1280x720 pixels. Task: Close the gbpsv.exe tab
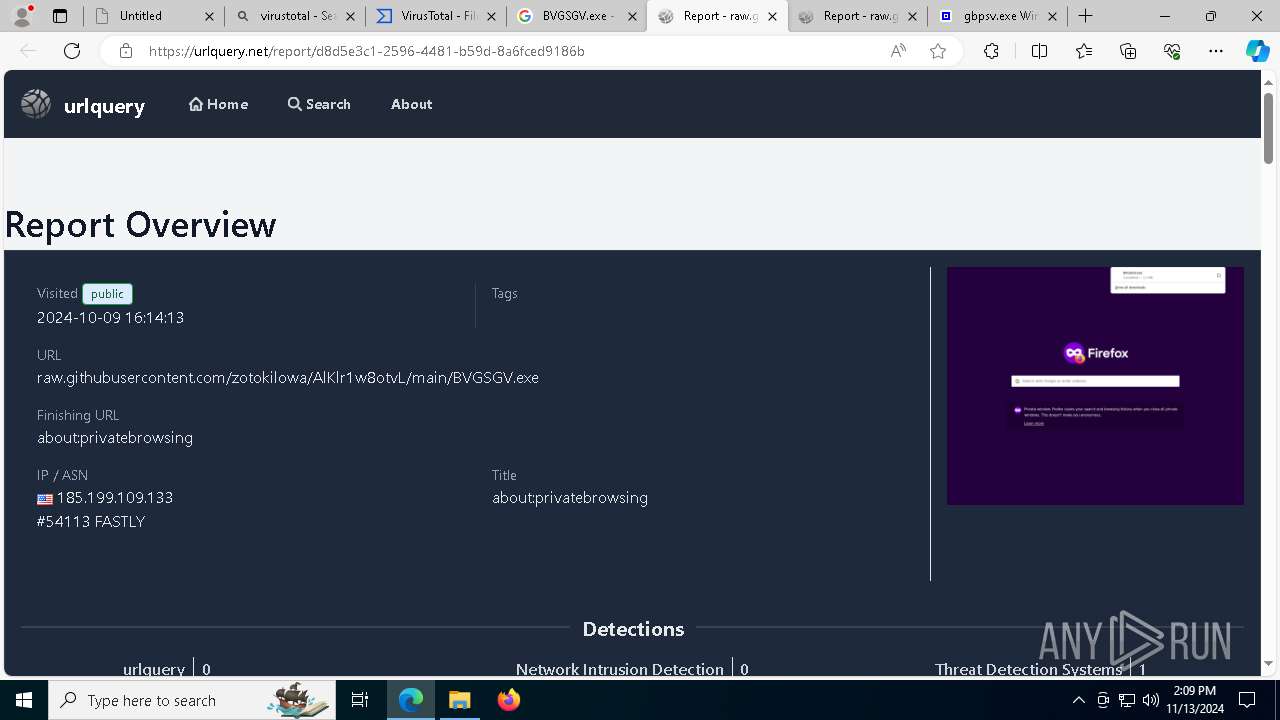tap(1052, 17)
